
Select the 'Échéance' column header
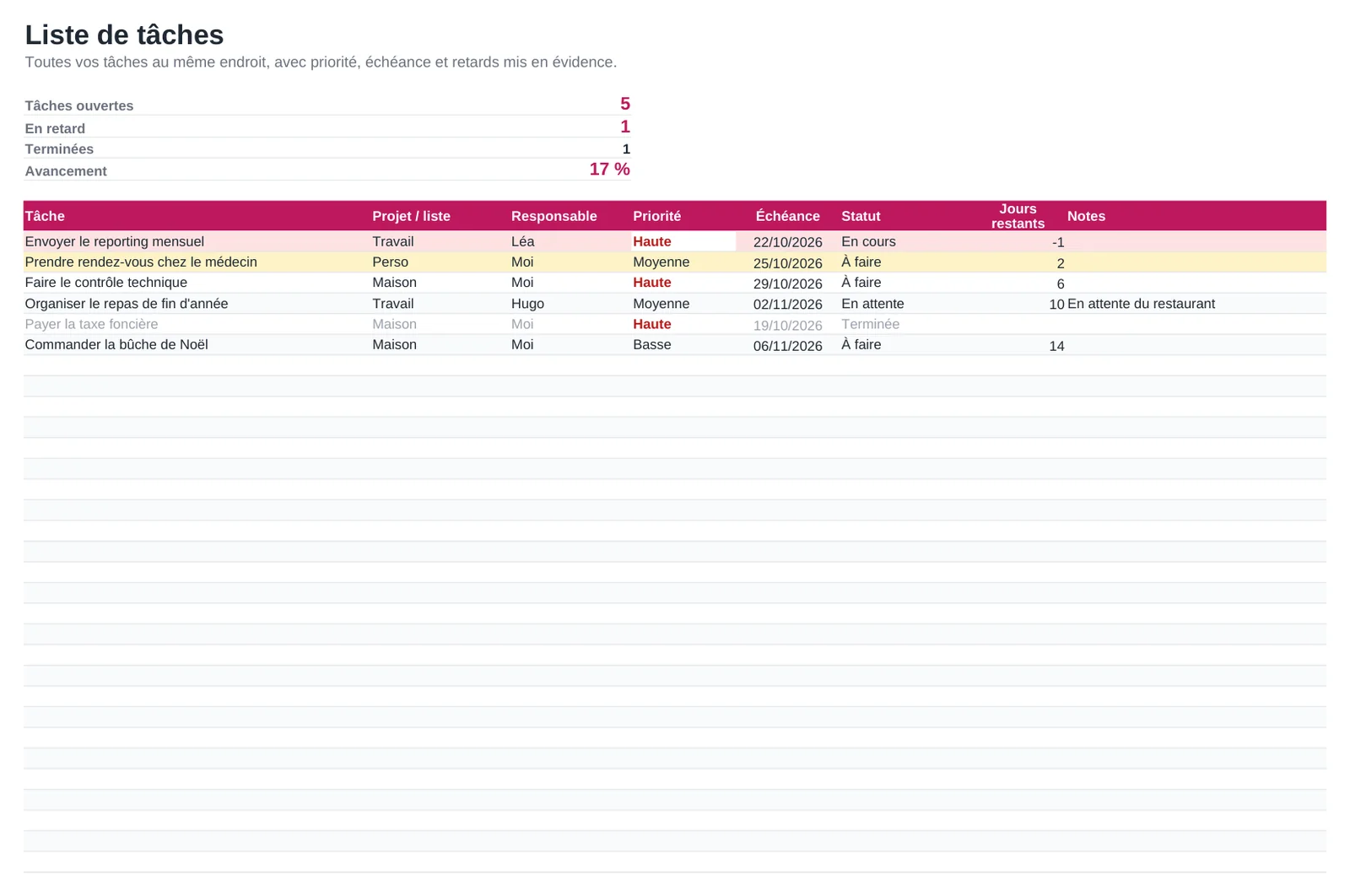click(x=787, y=216)
